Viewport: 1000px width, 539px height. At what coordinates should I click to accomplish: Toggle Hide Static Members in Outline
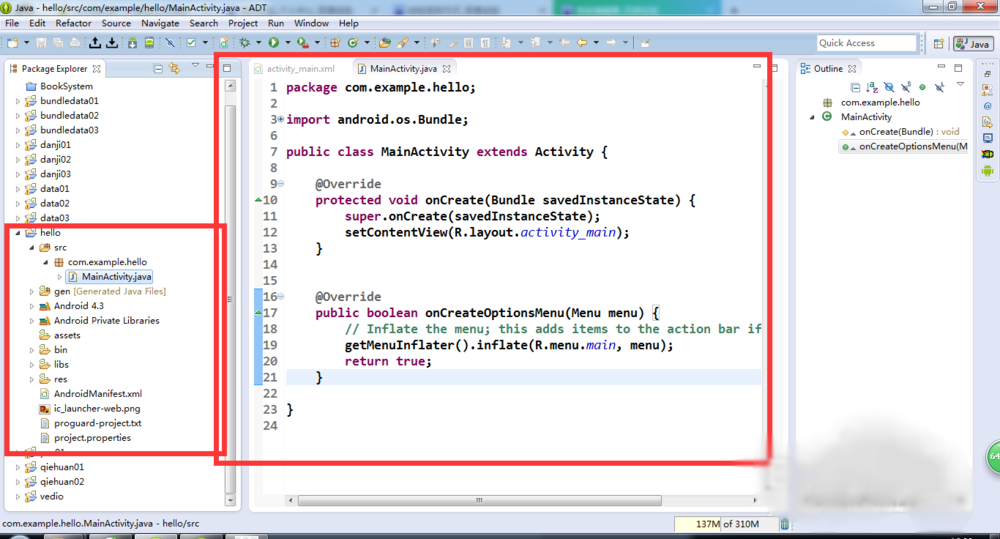point(906,87)
